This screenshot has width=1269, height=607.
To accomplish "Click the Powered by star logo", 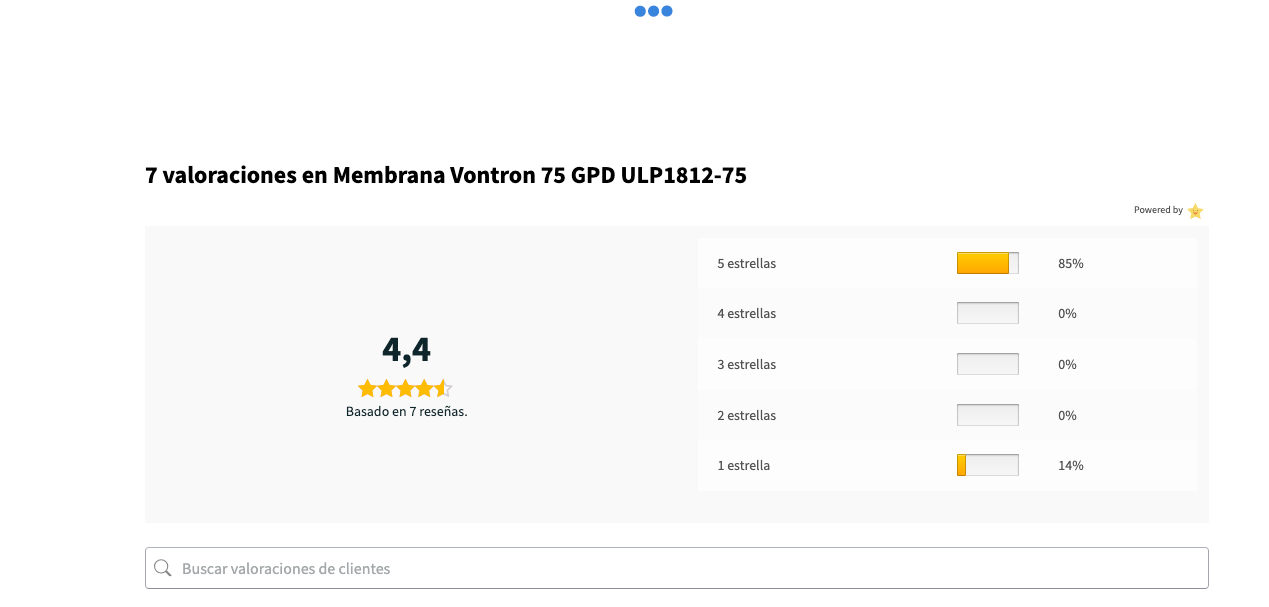I will point(1195,211).
